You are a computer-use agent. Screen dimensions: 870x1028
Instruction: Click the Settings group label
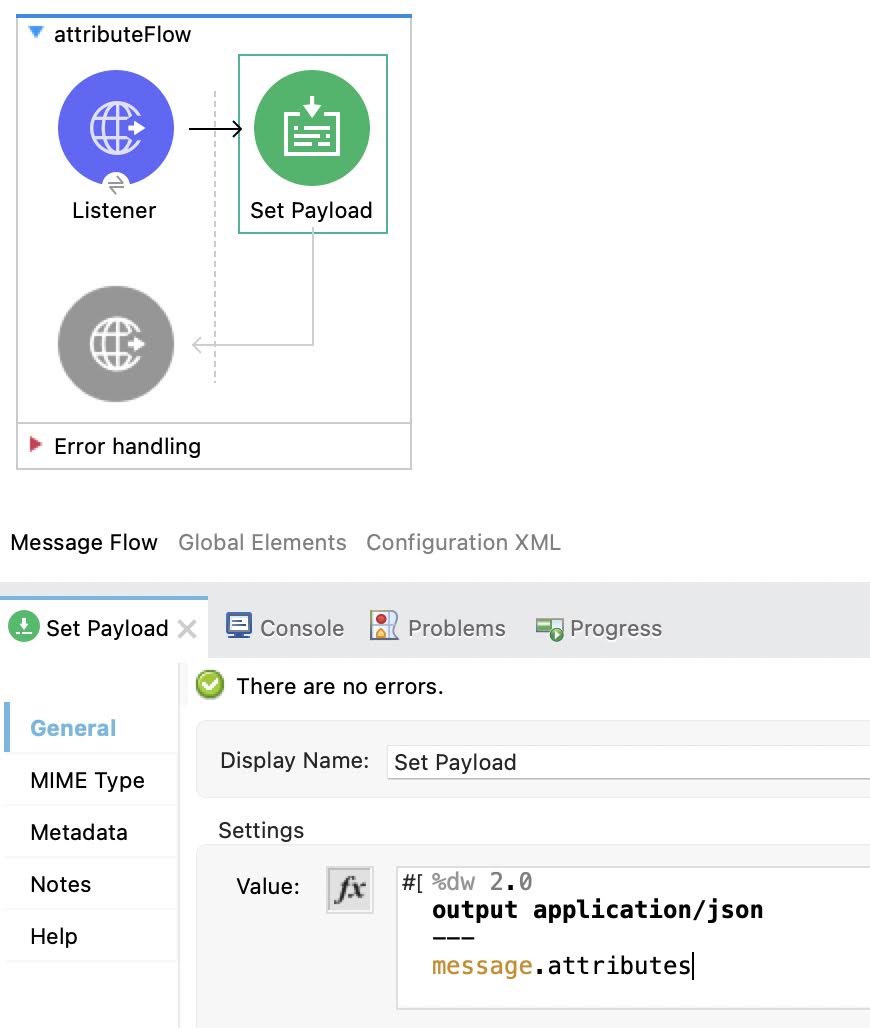[261, 830]
